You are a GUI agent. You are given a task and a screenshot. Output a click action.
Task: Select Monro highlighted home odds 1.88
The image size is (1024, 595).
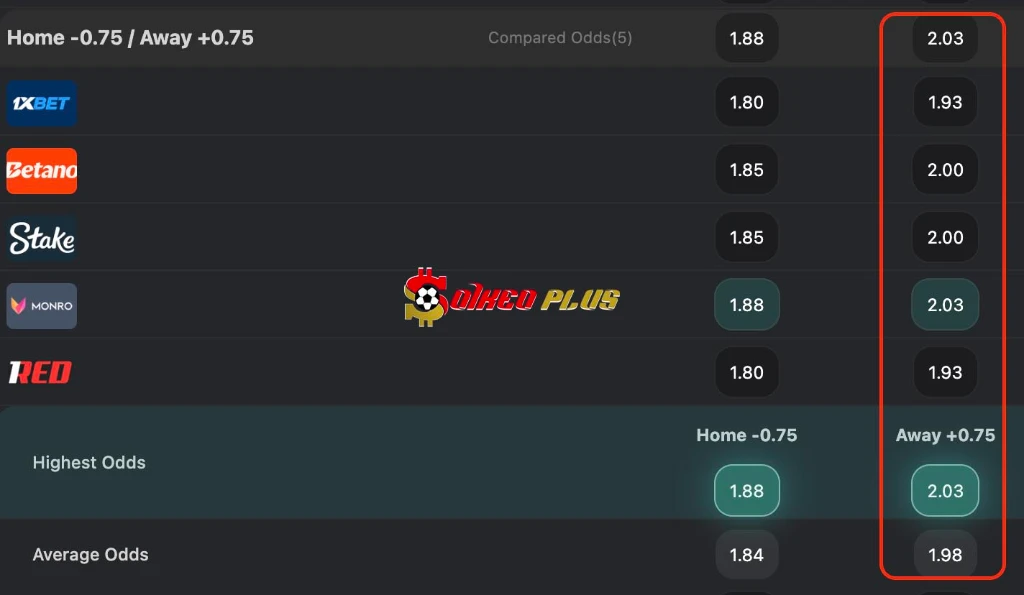pyautogui.click(x=746, y=304)
